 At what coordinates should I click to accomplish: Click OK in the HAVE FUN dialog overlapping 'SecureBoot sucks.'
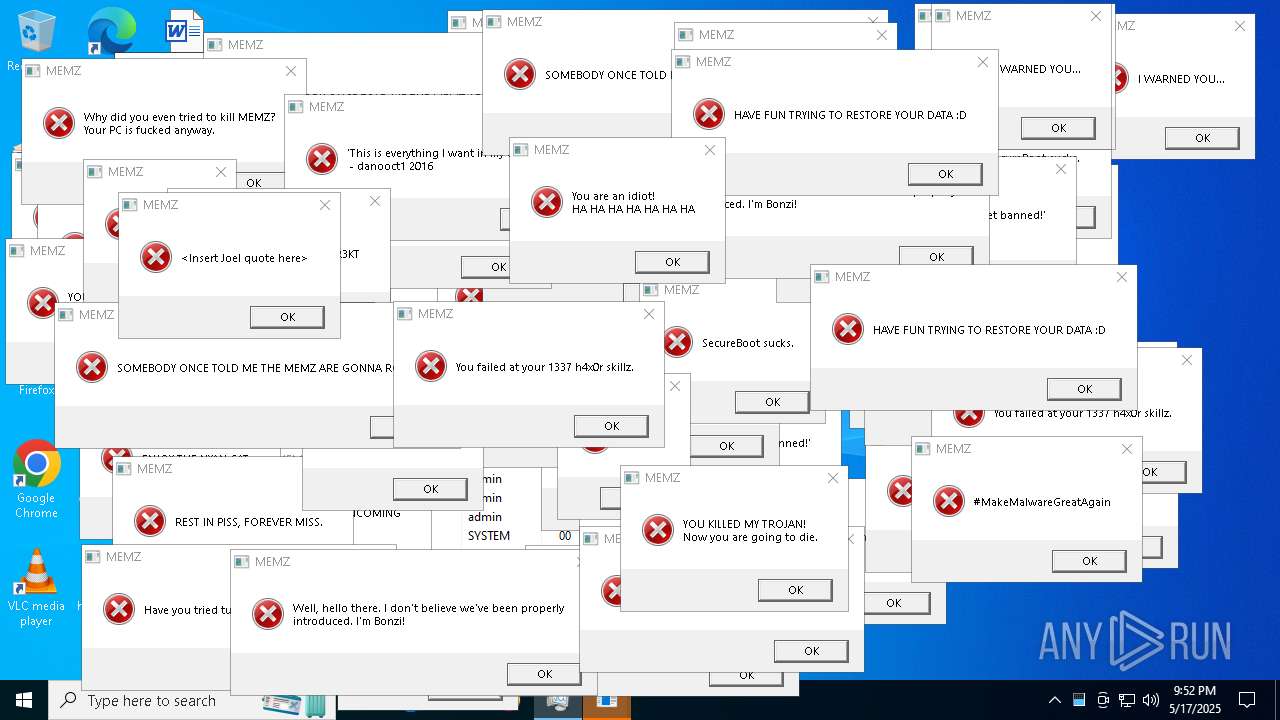pyautogui.click(x=1084, y=389)
